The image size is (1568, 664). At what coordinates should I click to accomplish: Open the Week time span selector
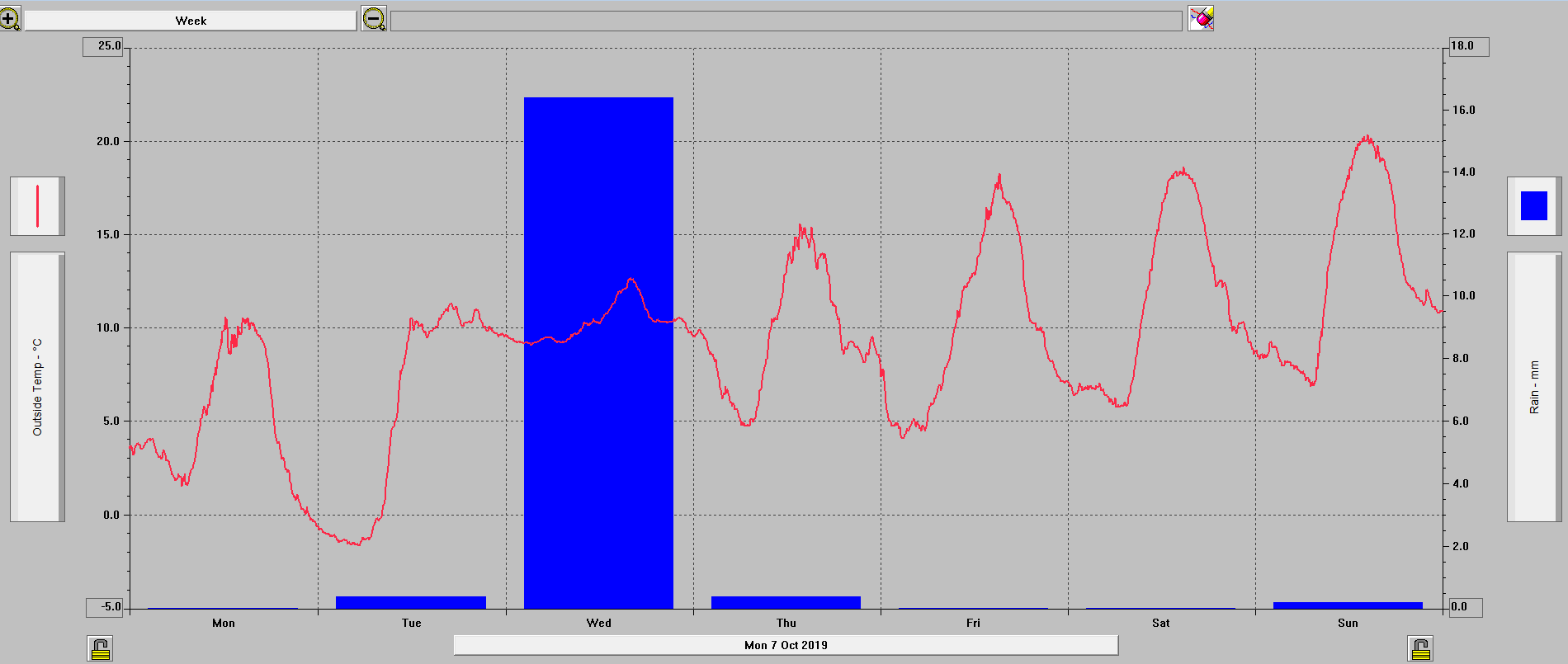pyautogui.click(x=191, y=21)
